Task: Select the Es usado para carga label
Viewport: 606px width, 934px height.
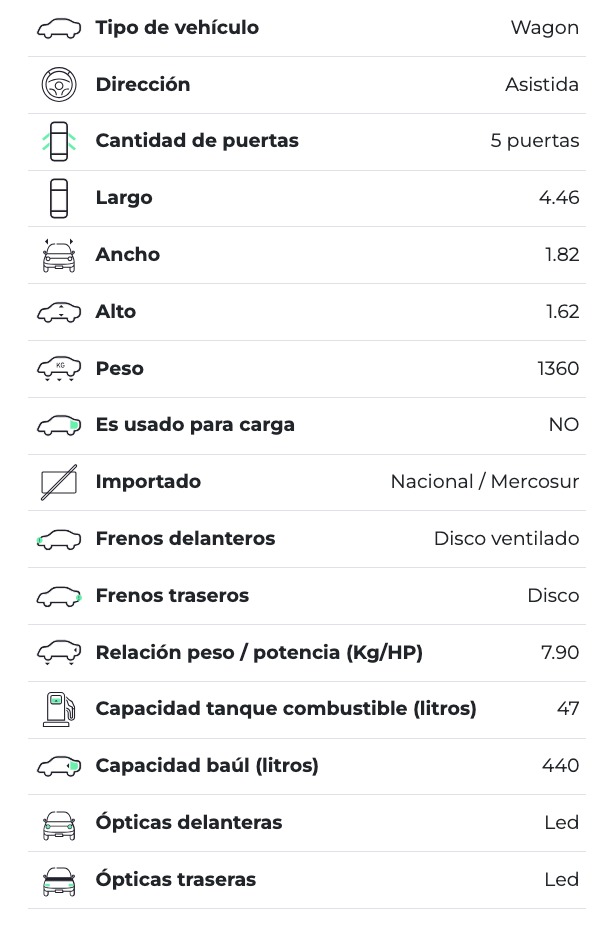Action: [195, 425]
